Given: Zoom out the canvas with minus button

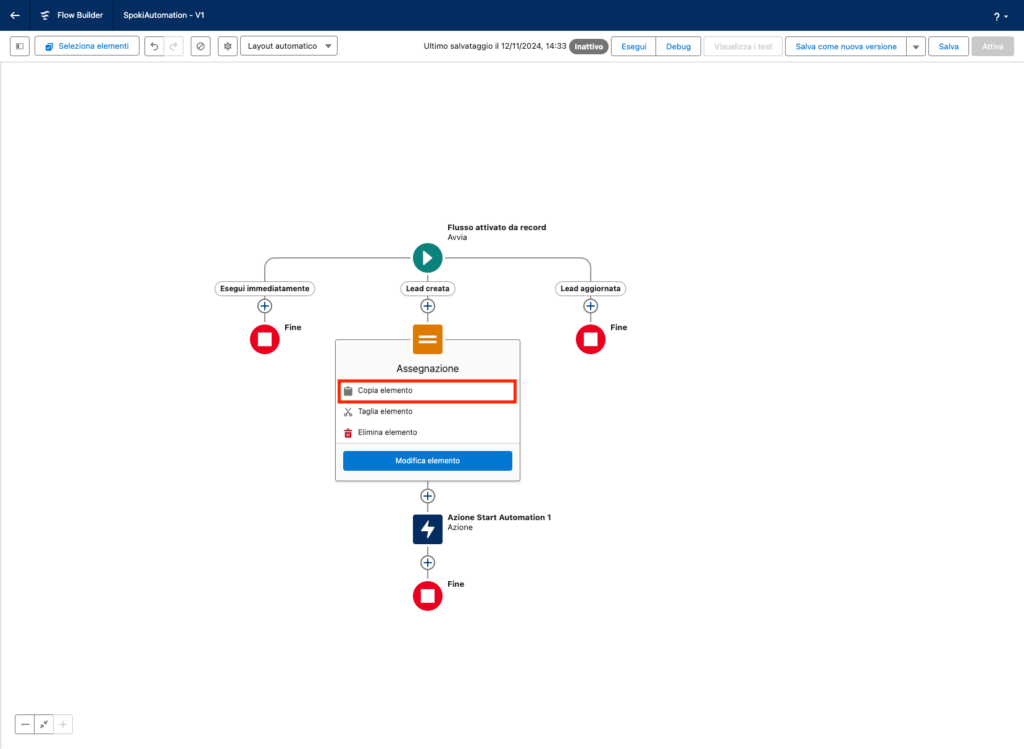Looking at the screenshot, I should pyautogui.click(x=25, y=724).
